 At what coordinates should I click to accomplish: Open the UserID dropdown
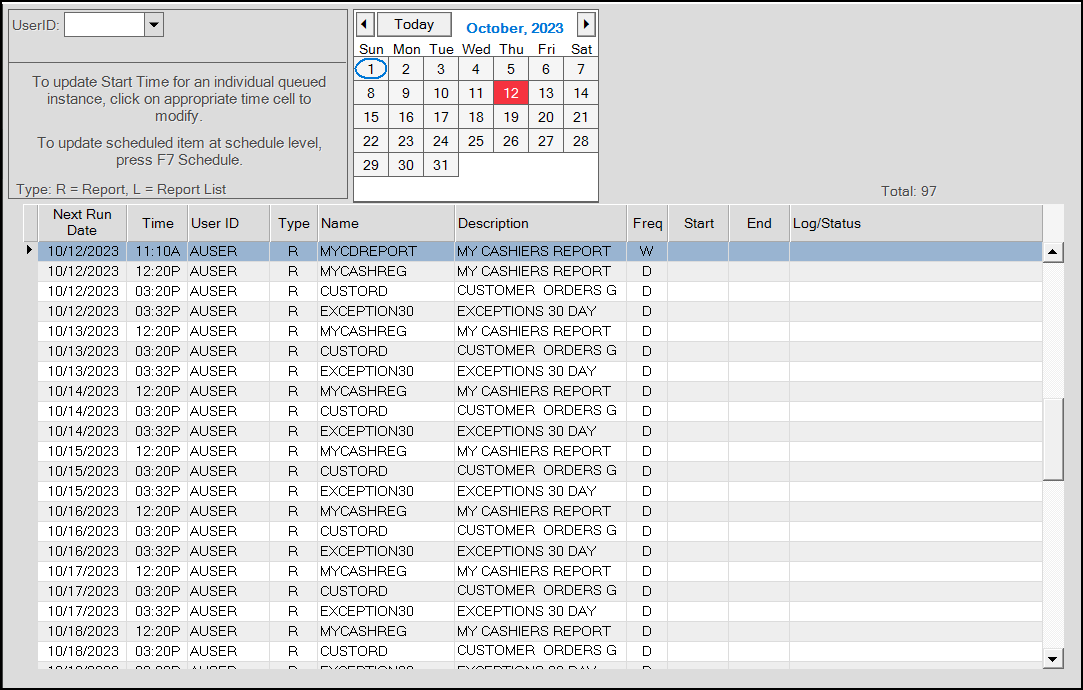coord(152,22)
